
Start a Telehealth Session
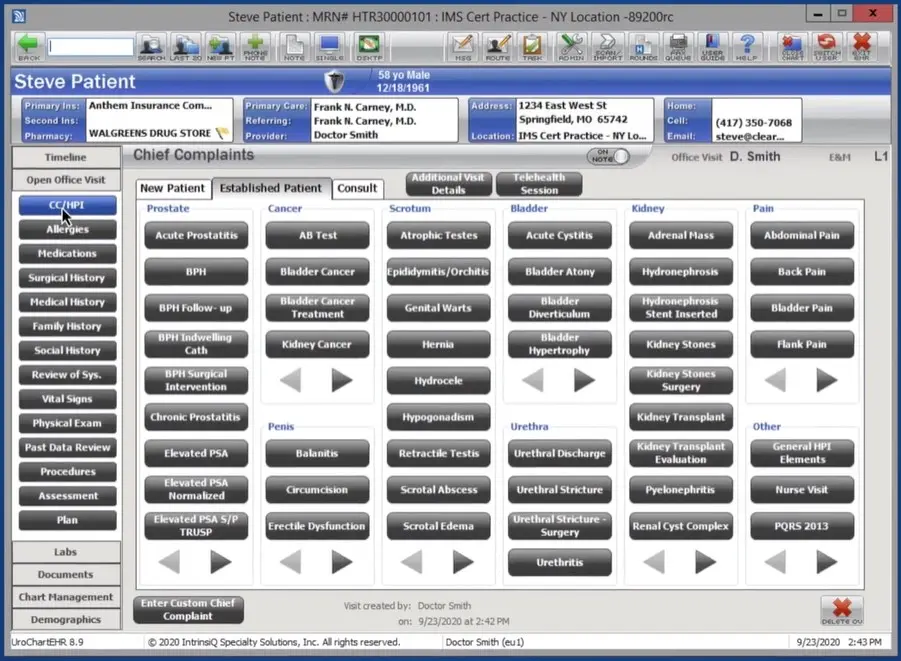click(539, 183)
